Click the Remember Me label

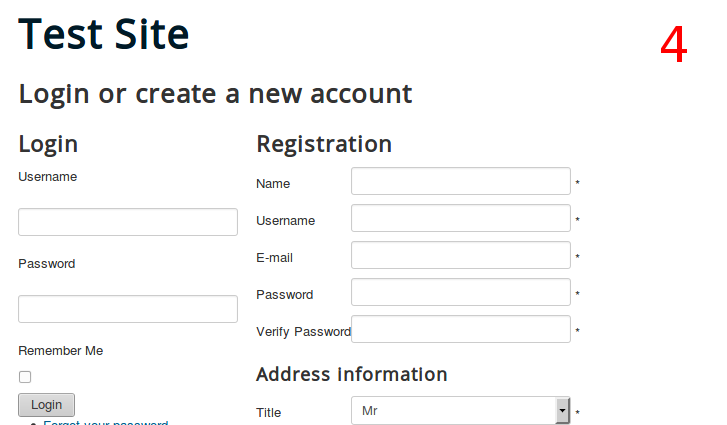point(61,351)
